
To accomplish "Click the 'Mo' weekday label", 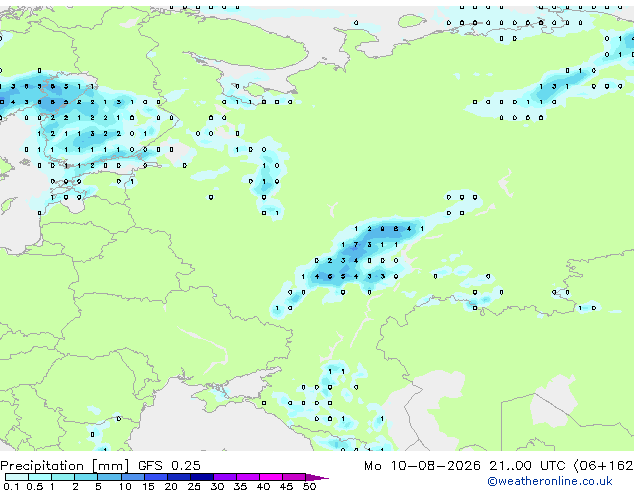I will click(373, 466).
